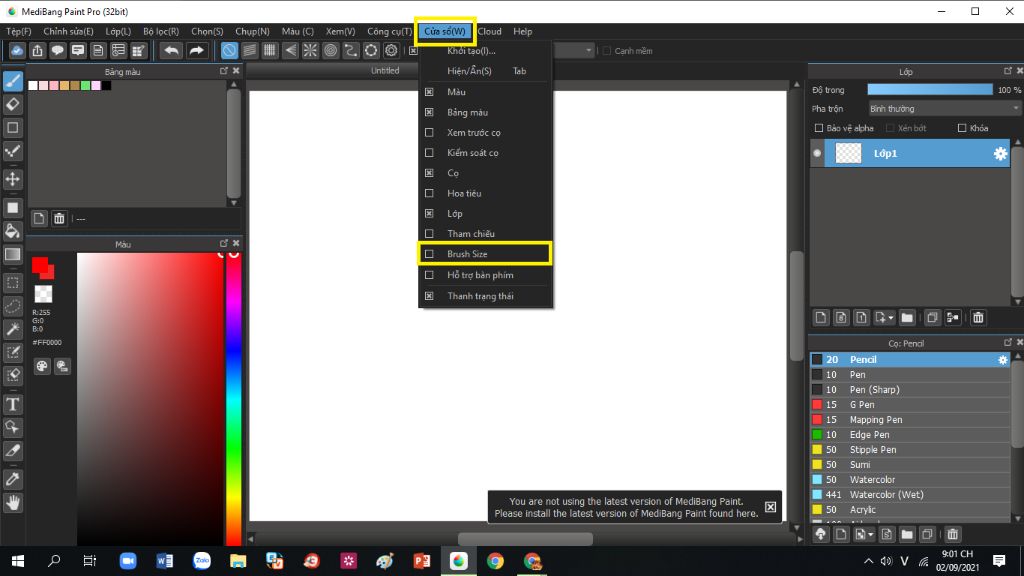Turn snap off in toolbar
Viewport: 1024px width, 576px height.
point(229,50)
